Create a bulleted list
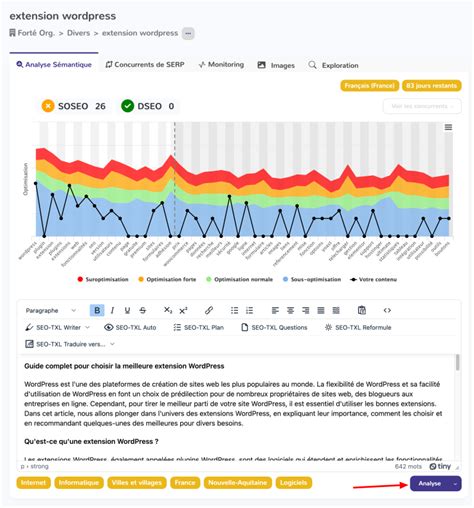Image resolution: width=474 pixels, height=508 pixels. click(x=234, y=310)
